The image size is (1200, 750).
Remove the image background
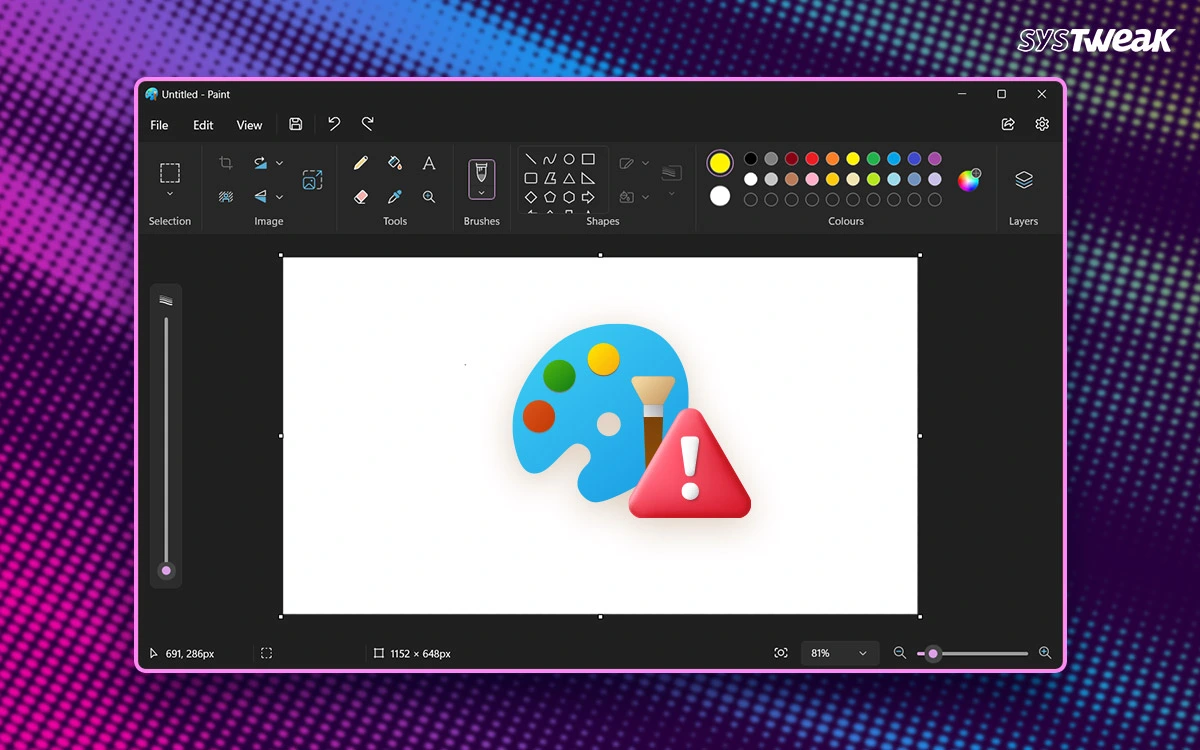tap(228, 195)
